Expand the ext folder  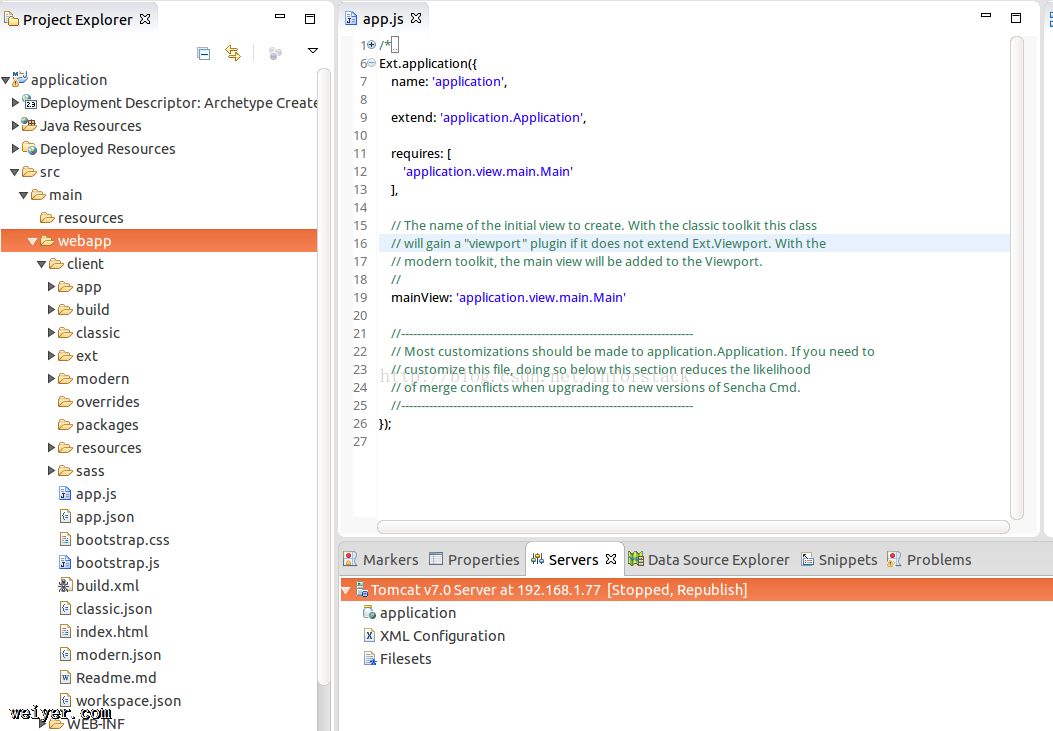click(52, 355)
